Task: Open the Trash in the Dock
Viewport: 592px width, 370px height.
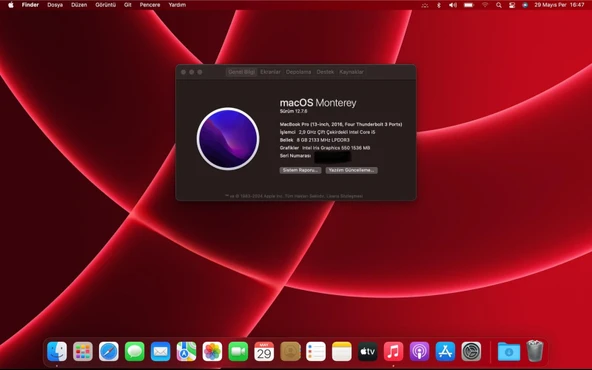Action: coord(535,351)
